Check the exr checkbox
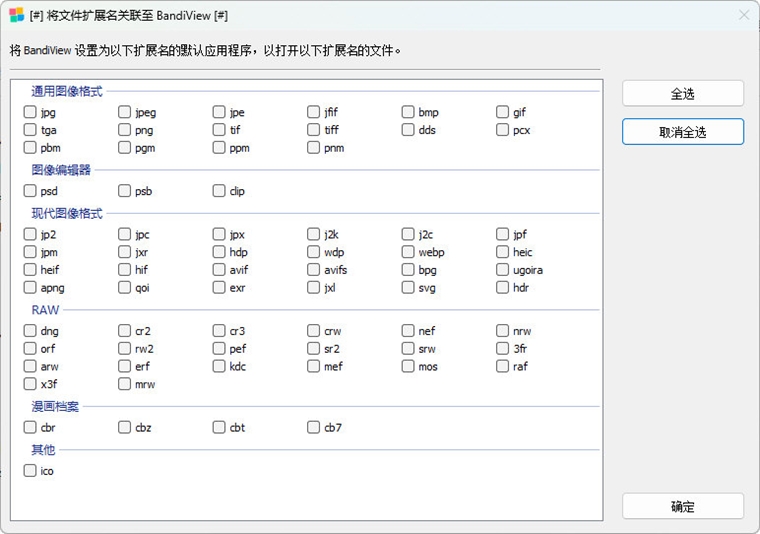The height and width of the screenshot is (534, 760). point(219,287)
